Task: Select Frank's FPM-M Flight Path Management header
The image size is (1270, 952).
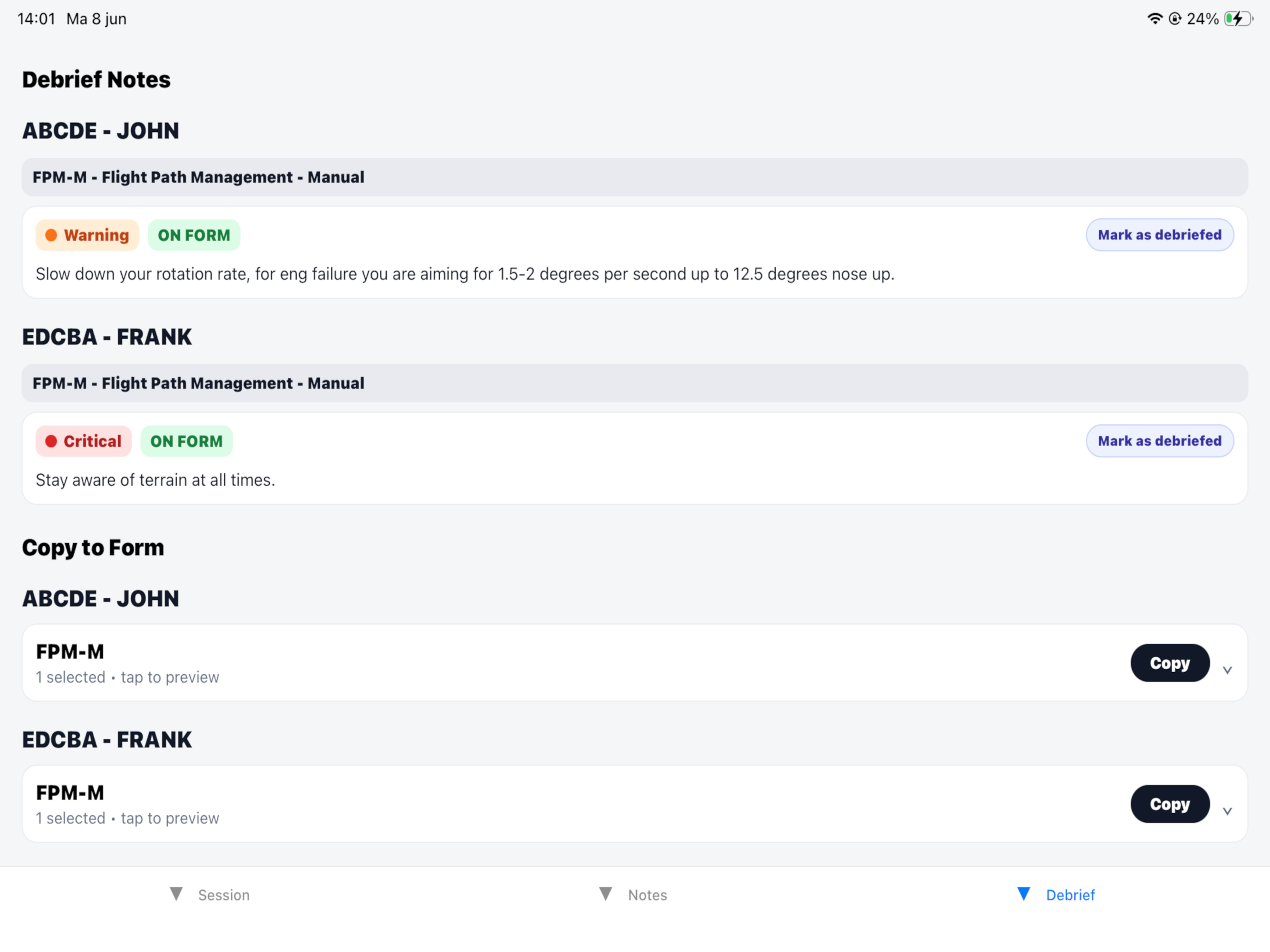Action: (635, 383)
